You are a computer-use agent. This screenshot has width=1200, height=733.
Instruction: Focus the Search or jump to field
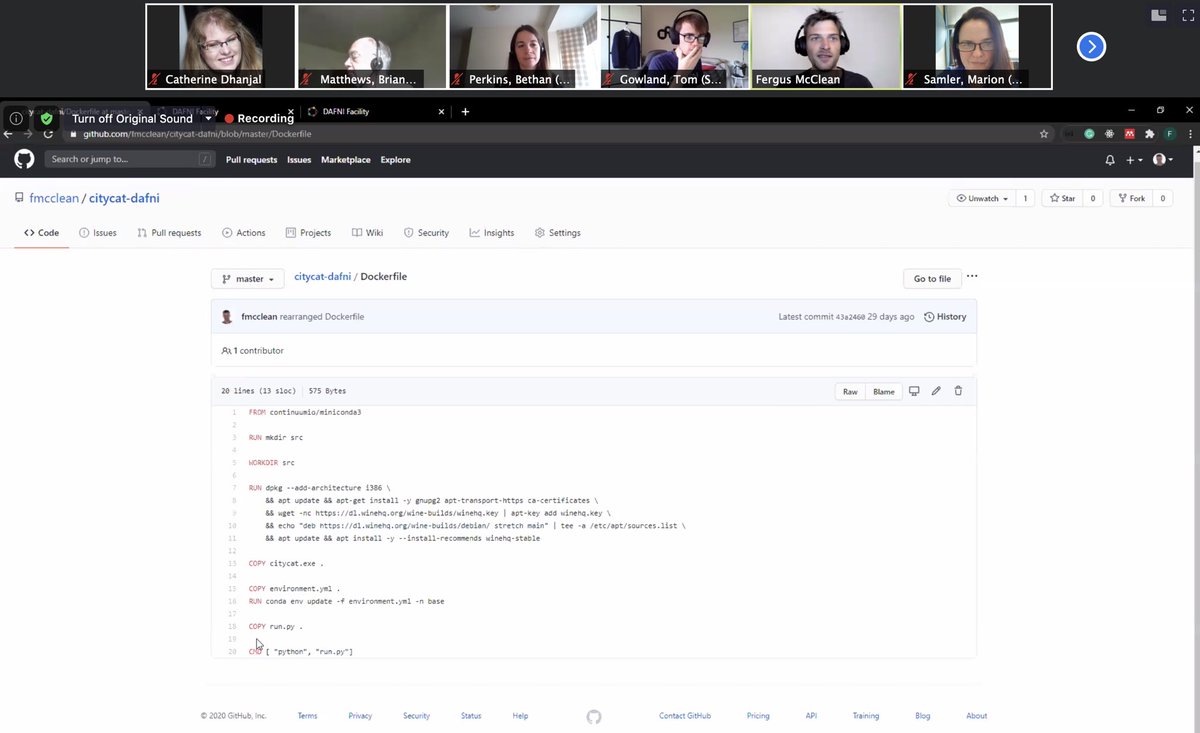click(x=130, y=160)
